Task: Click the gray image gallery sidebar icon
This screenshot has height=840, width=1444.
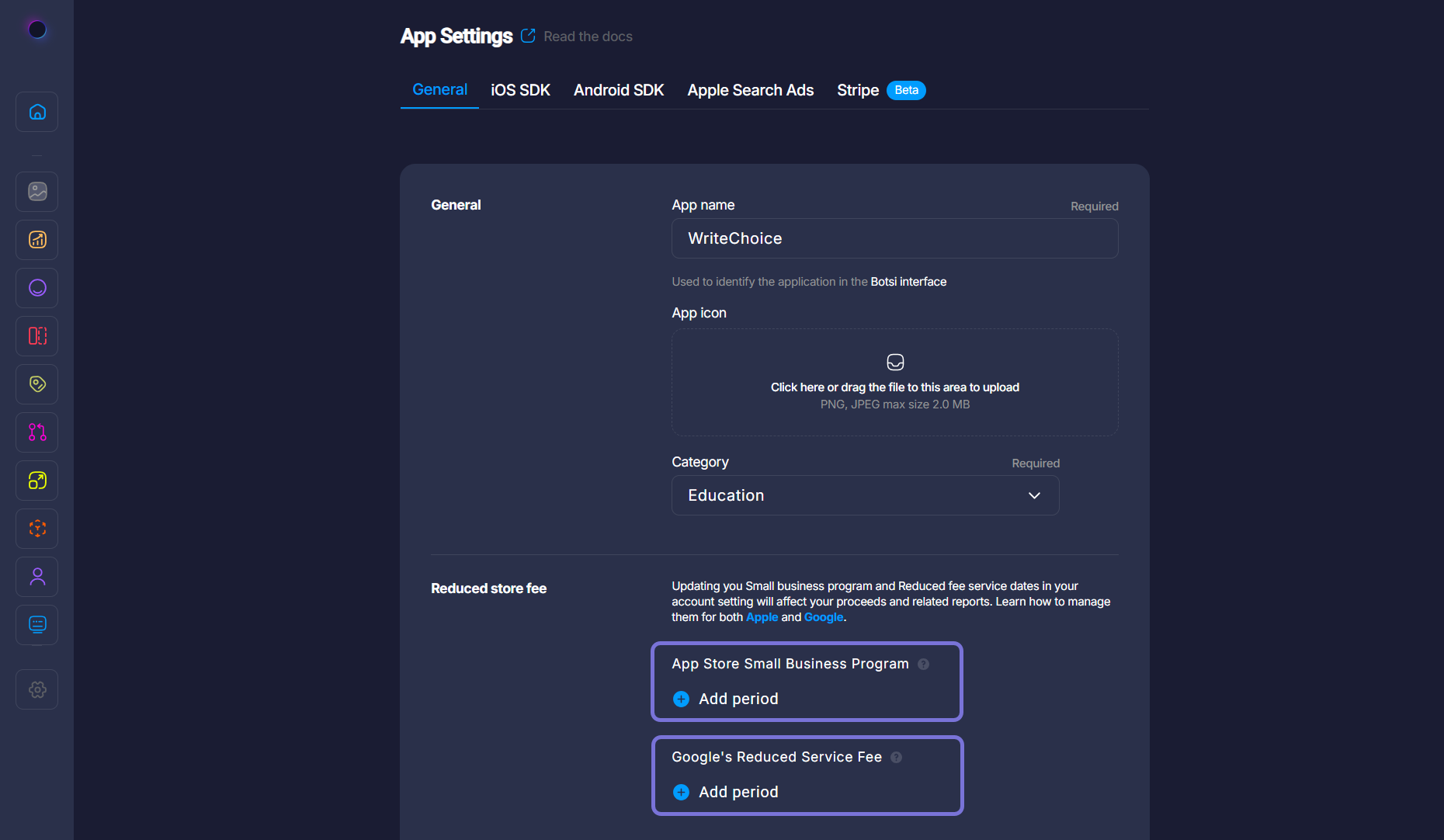Action: tap(37, 192)
